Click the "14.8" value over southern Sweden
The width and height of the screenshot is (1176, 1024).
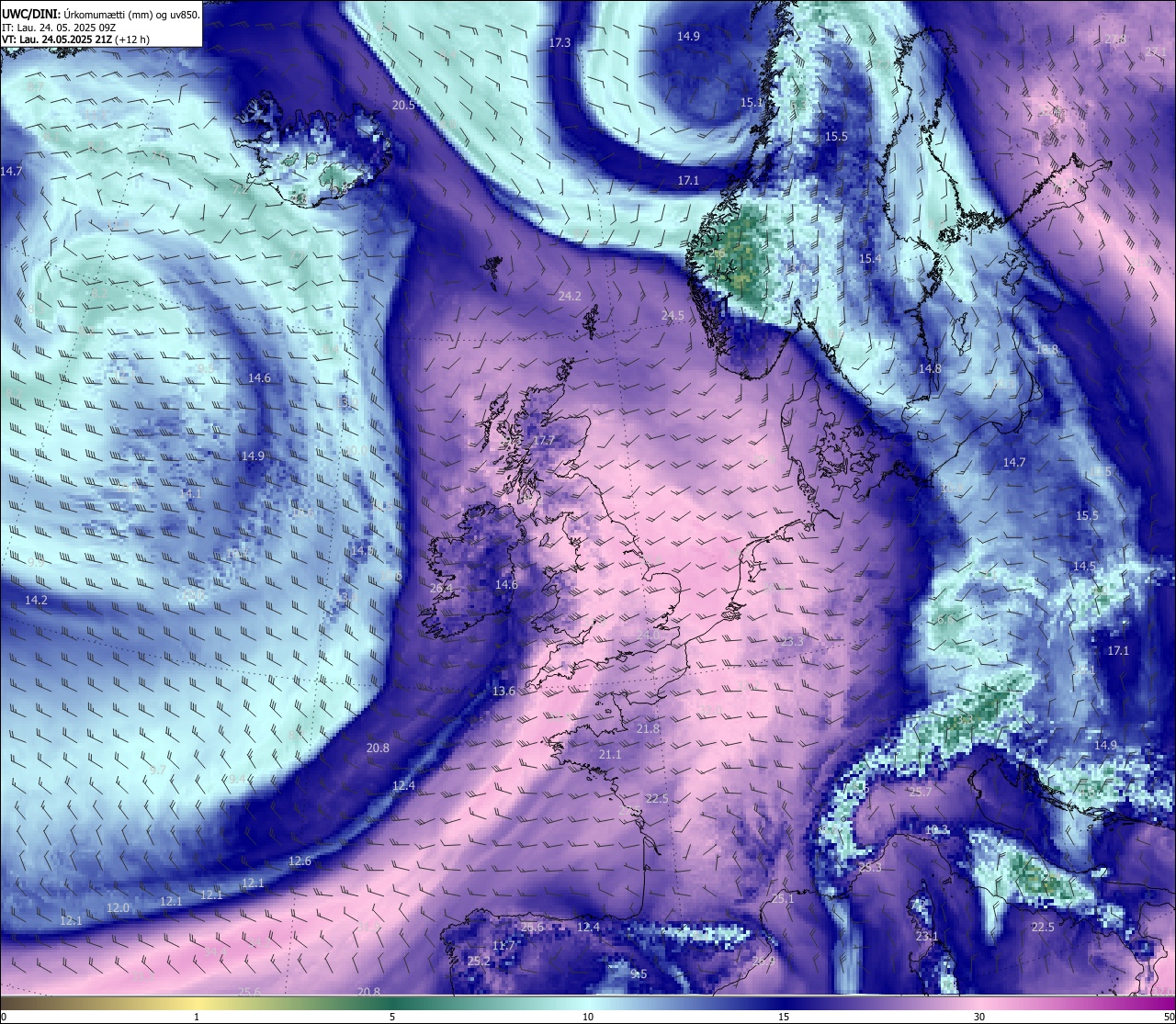[x=930, y=369]
